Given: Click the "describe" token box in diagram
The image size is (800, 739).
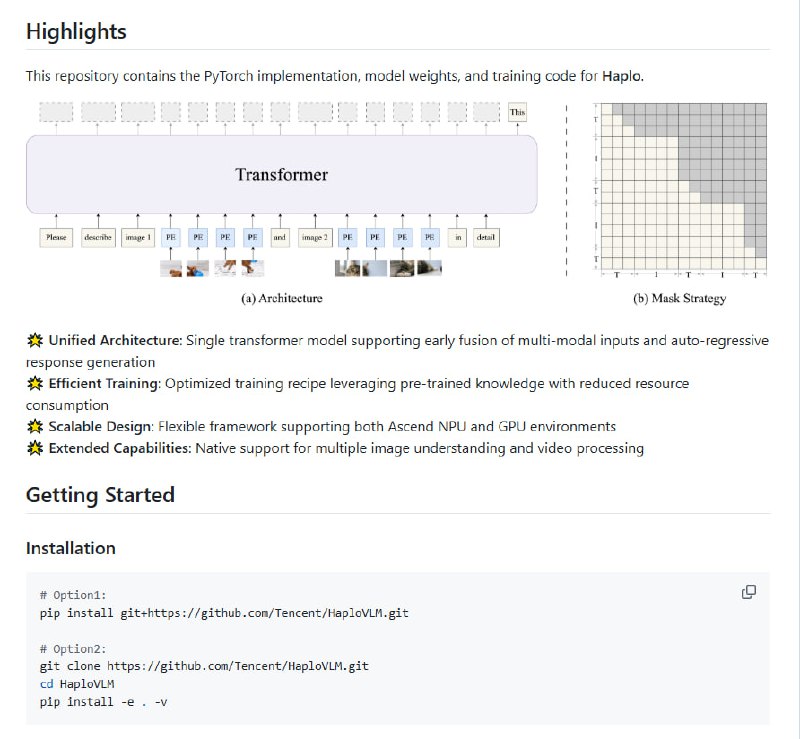Looking at the screenshot, I should tap(98, 238).
